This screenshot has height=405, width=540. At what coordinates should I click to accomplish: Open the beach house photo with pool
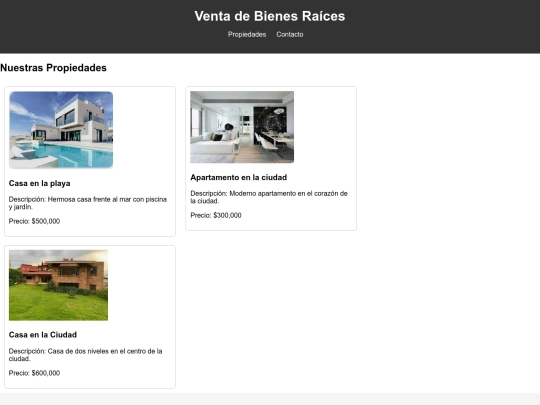61,130
